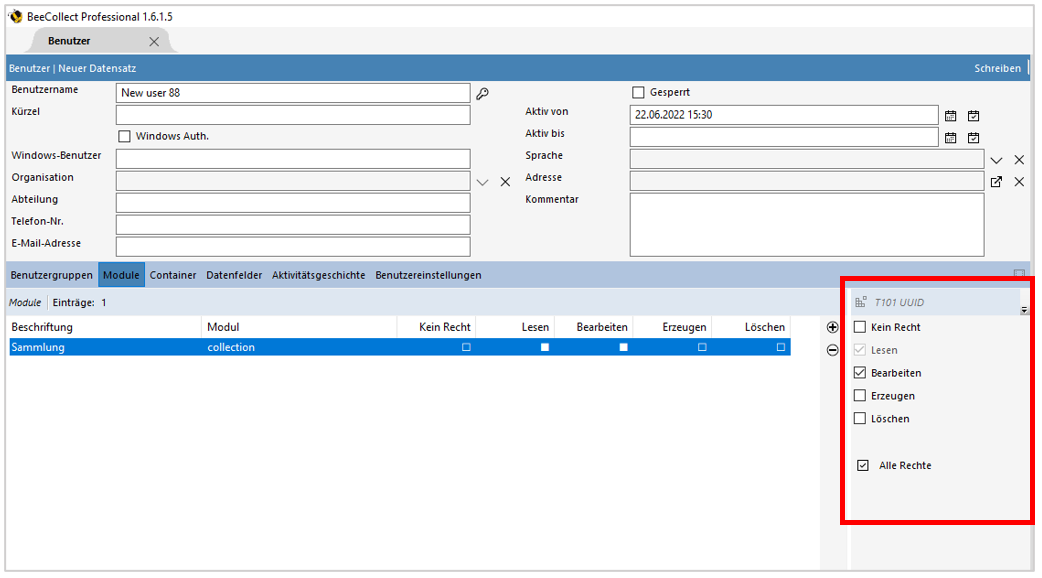Set current date icon for Aktiv bis
This screenshot has height=578, width=1042.
click(x=973, y=138)
